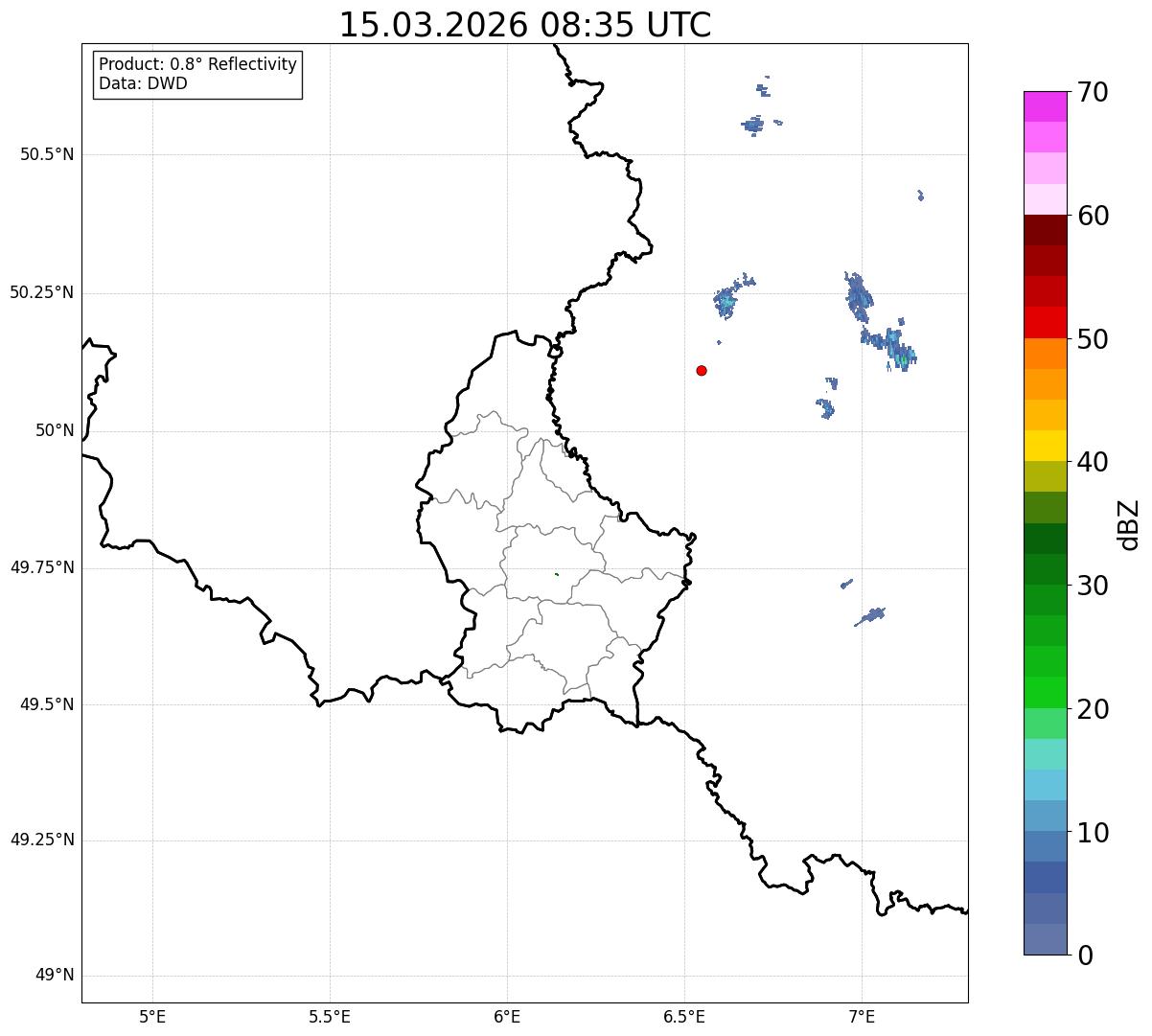Pick the bright red colorbar swatch above 50
The height and width of the screenshot is (1036, 1152).
pos(1046,323)
